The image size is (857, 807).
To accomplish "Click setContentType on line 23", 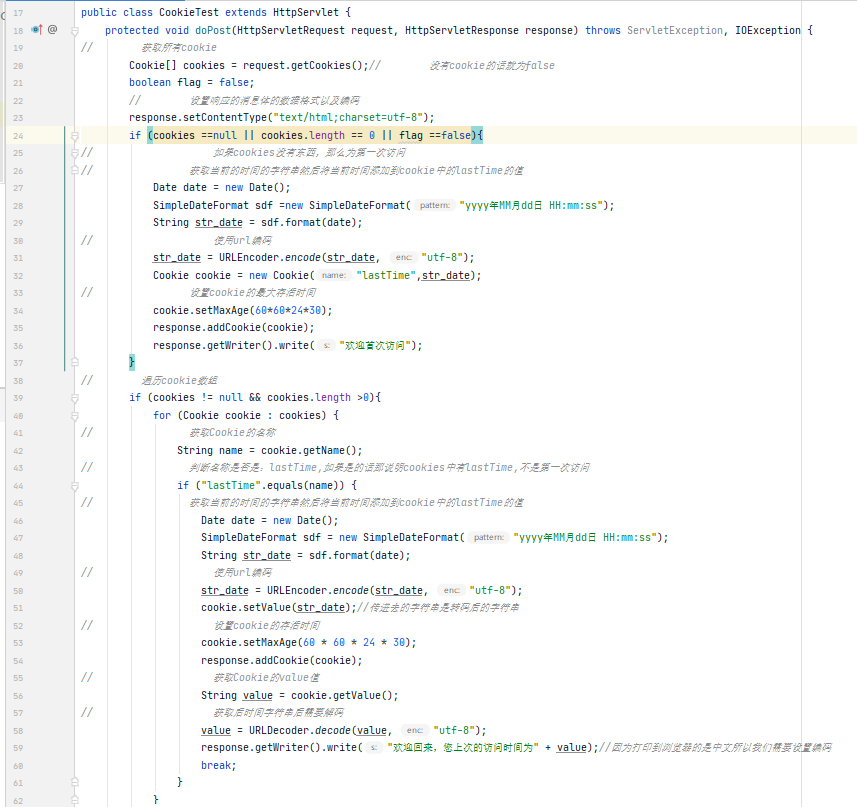I will pos(225,117).
